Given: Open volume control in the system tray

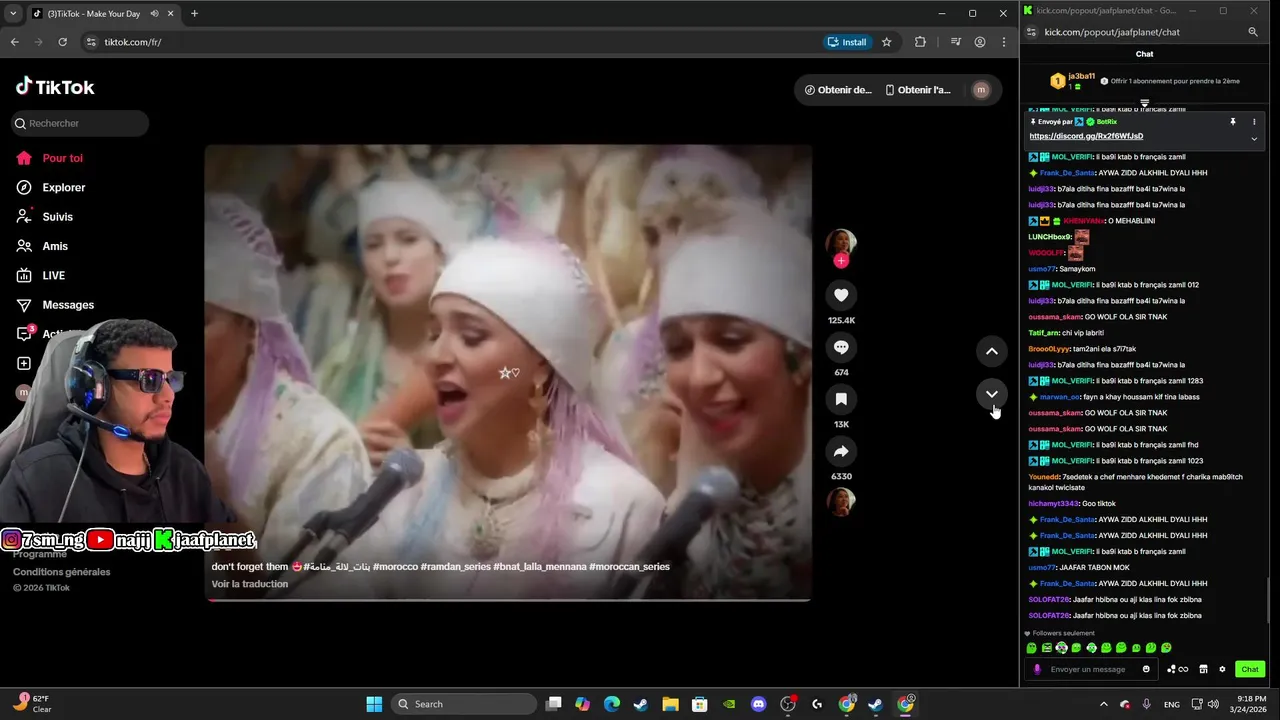Looking at the screenshot, I should click(x=1213, y=704).
